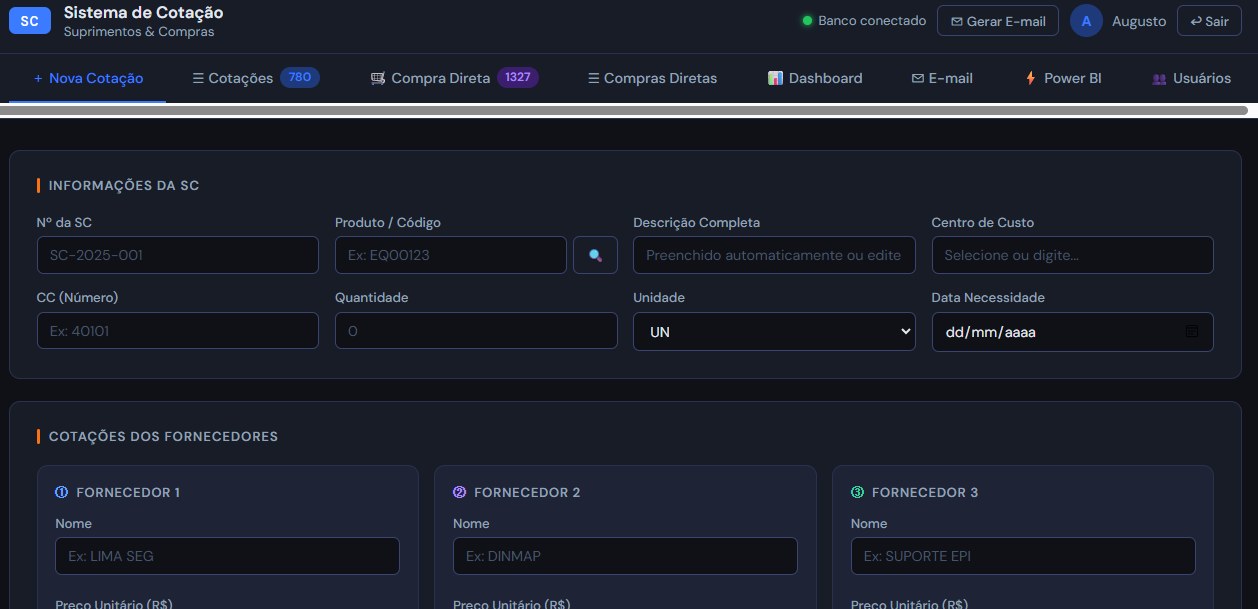The height and width of the screenshot is (609, 1258).
Task: Click the Suprimentos & Compras subtitle
Action: [x=139, y=32]
